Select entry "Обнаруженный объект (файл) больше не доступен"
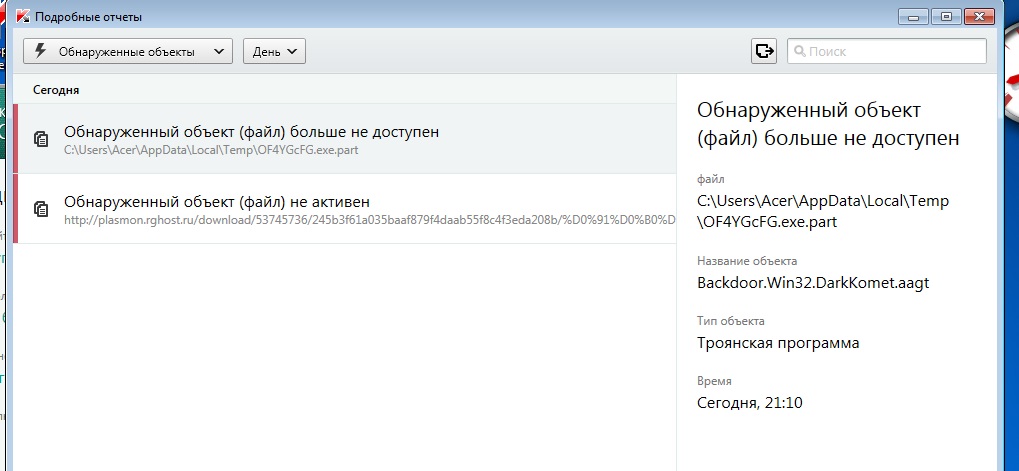 [251, 132]
